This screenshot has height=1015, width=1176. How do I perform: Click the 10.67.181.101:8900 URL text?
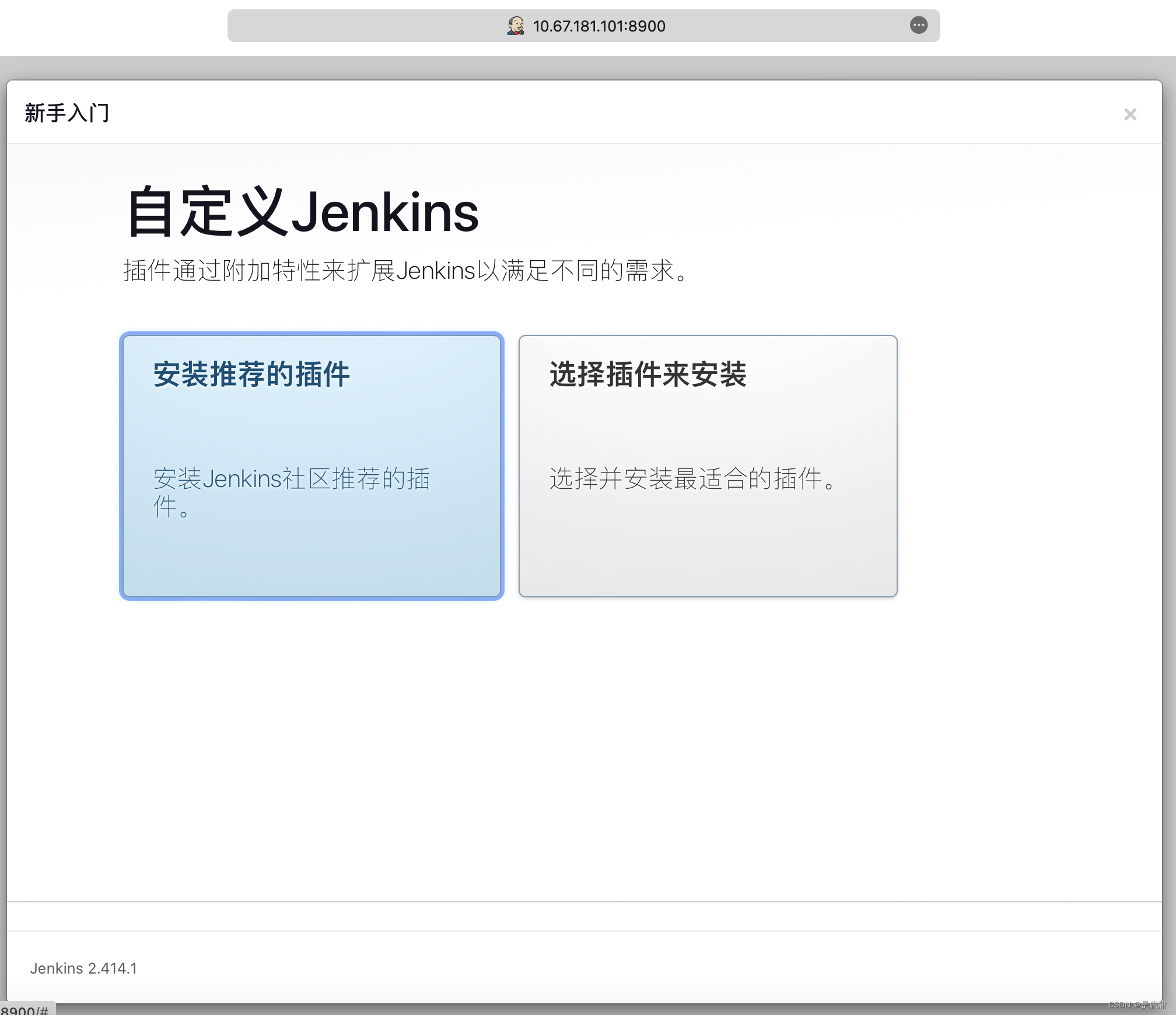[x=599, y=26]
